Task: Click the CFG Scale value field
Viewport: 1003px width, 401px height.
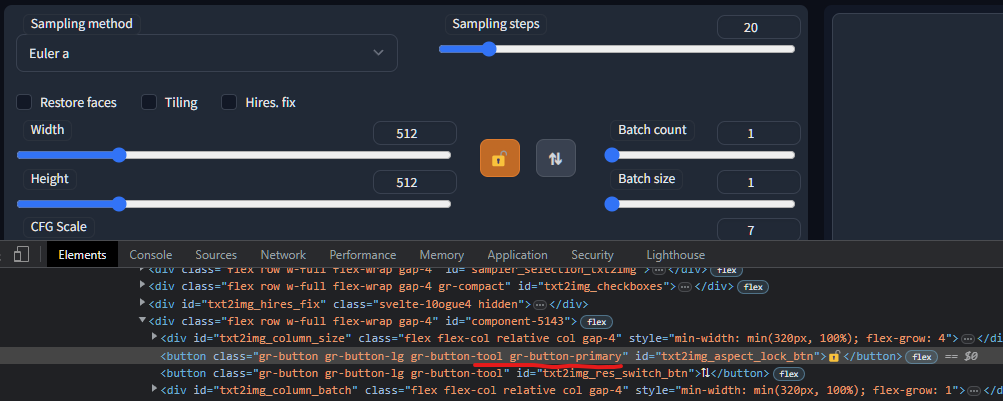Action: [759, 230]
